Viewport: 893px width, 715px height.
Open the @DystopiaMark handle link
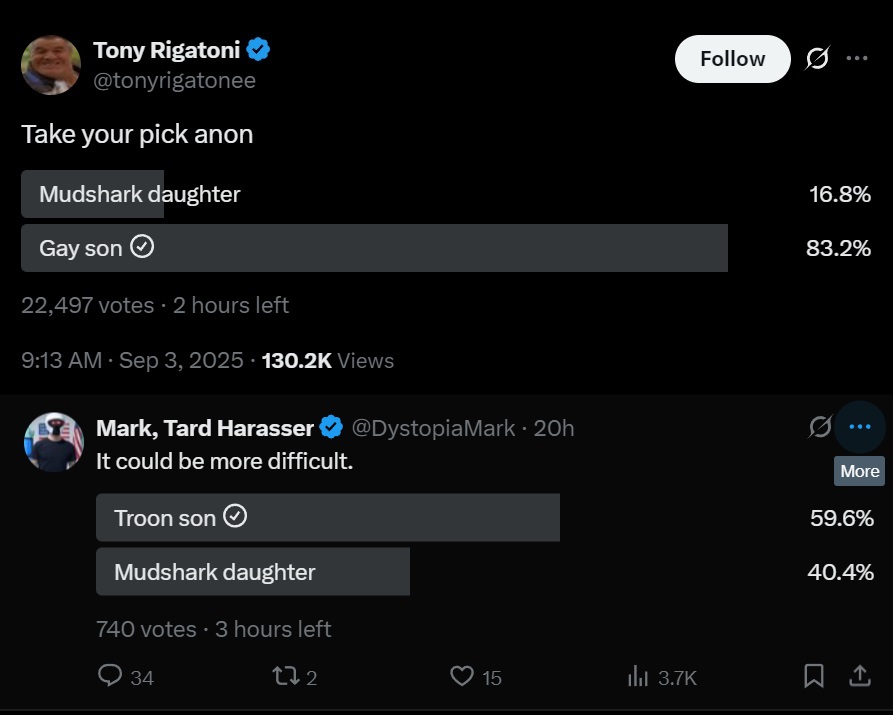tap(433, 429)
